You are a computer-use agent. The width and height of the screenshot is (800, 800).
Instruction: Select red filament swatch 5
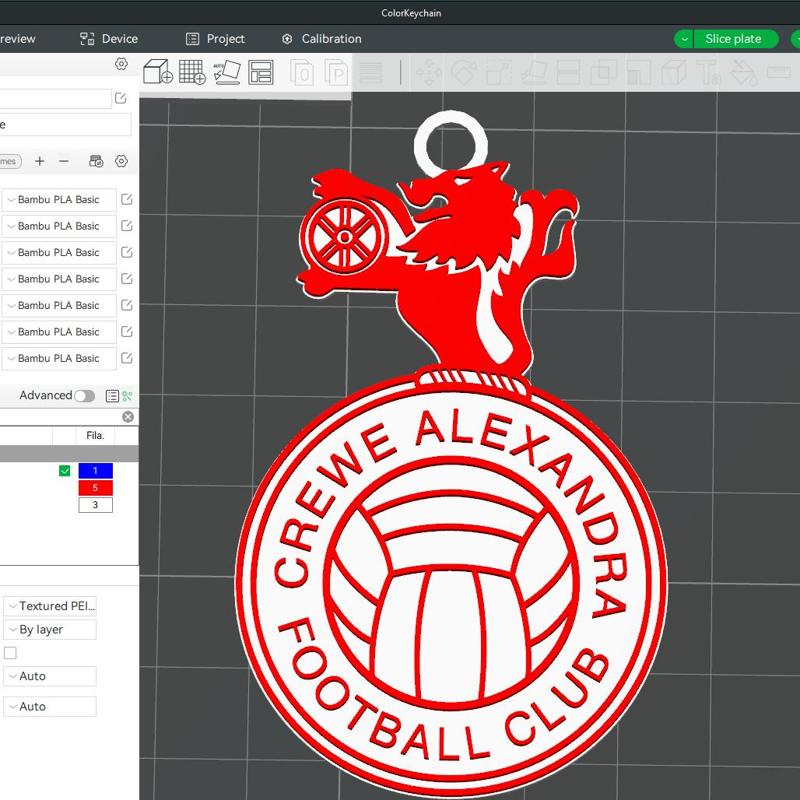(x=95, y=488)
